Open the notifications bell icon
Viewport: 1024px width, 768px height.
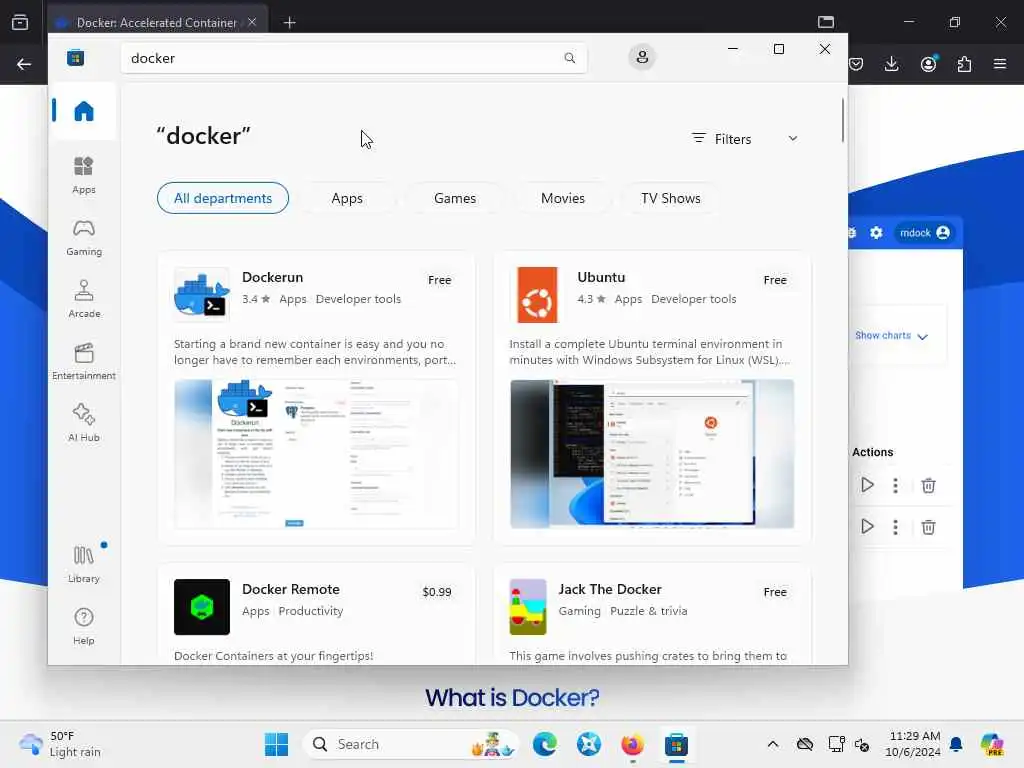(956, 744)
